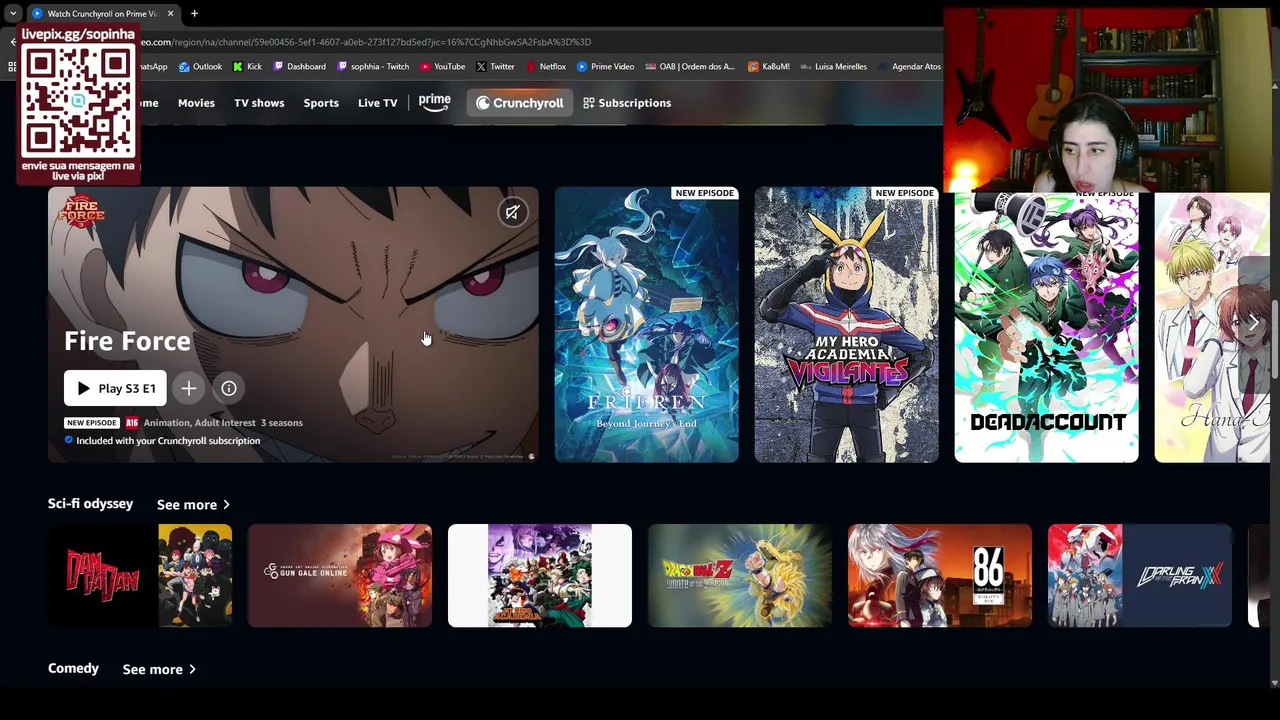The width and height of the screenshot is (1280, 720).
Task: Open the sophhia - Twitch bookmark
Action: pos(373,67)
